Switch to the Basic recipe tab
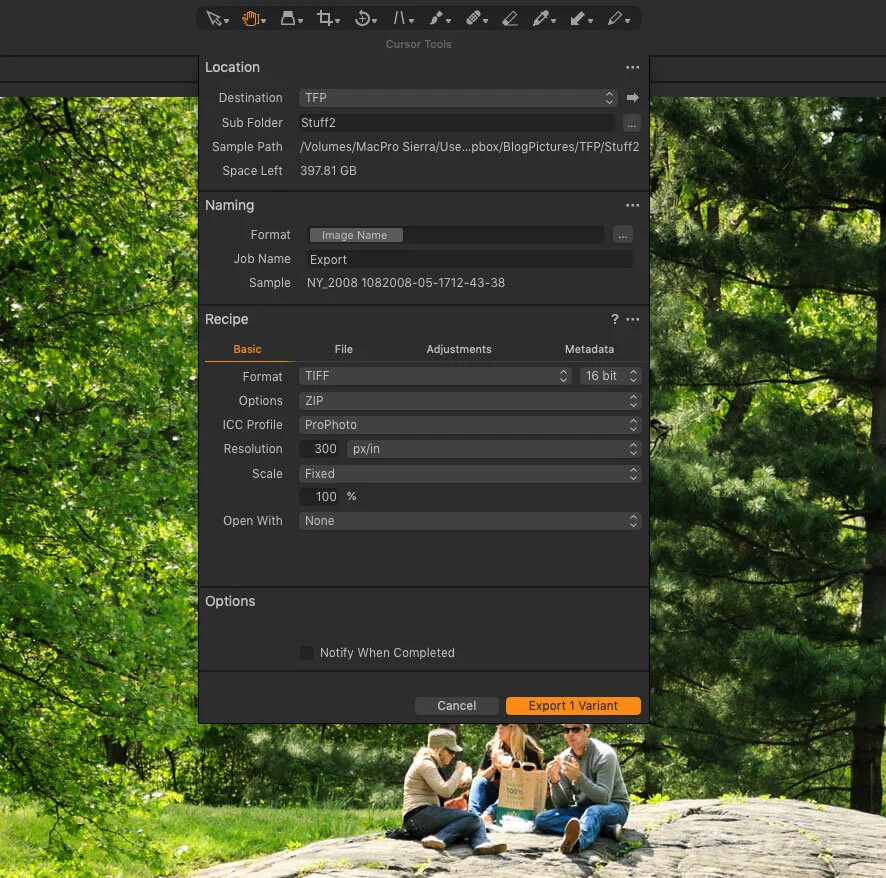Viewport: 886px width, 878px height. point(247,349)
